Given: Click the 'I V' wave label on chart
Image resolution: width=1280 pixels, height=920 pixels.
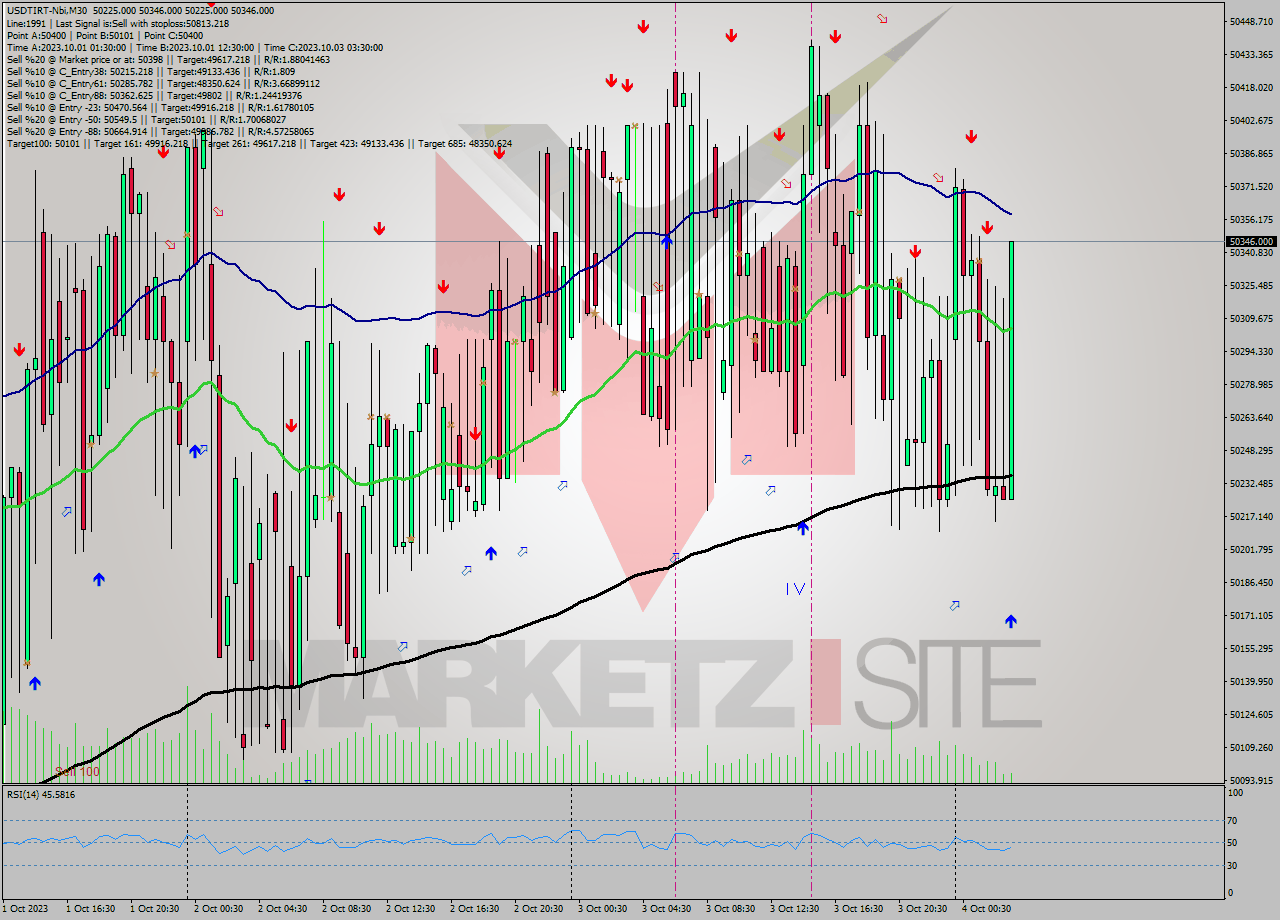Looking at the screenshot, I should 795,589.
